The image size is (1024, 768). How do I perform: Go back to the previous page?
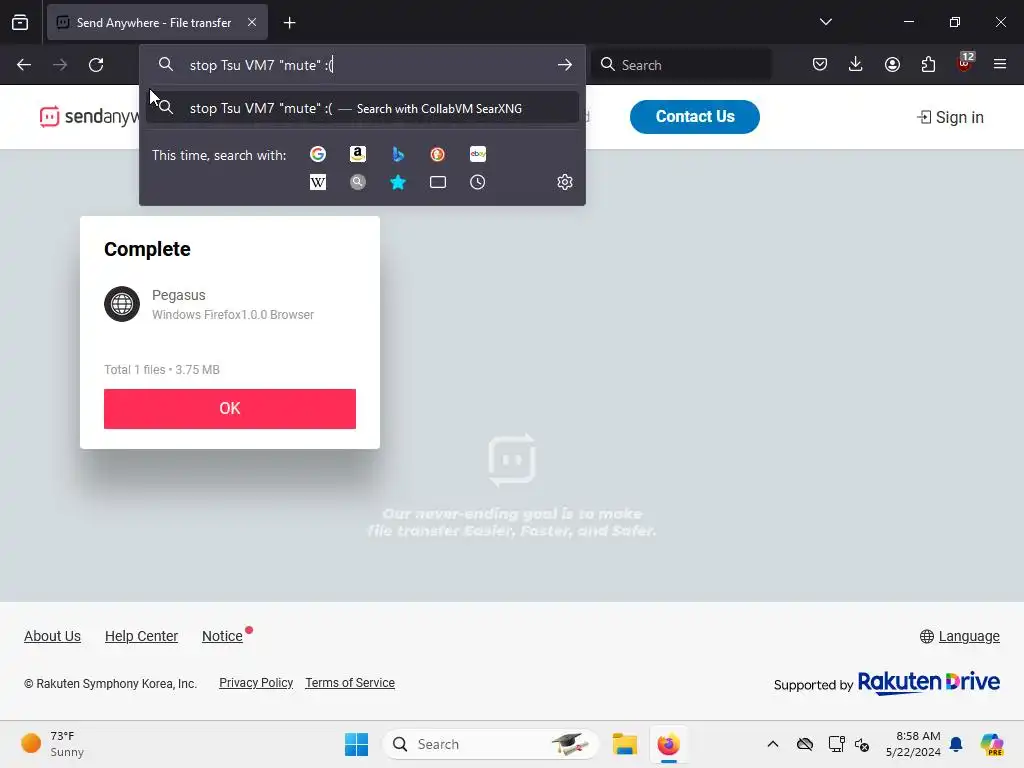pyautogui.click(x=24, y=65)
